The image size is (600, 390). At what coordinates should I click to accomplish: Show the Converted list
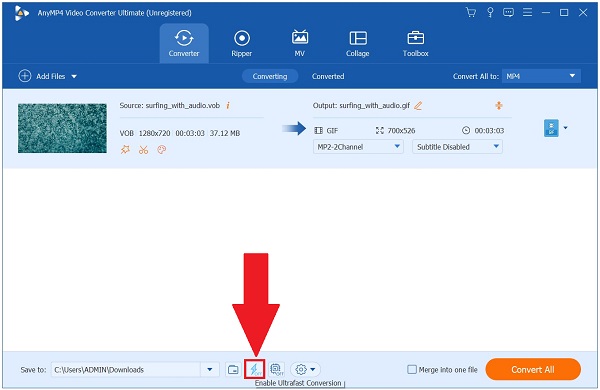coord(328,76)
